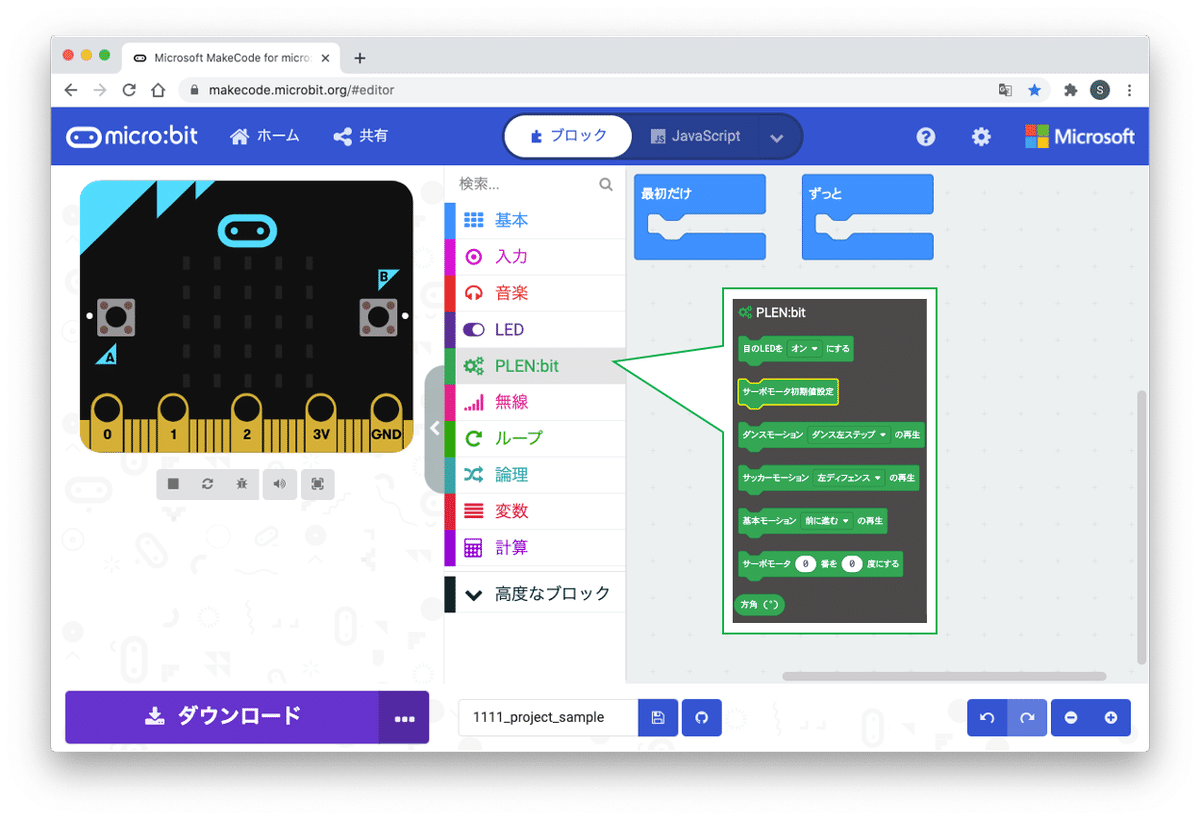Bookmark this page with the star
Screen dimensions: 1200x819
click(1035, 90)
